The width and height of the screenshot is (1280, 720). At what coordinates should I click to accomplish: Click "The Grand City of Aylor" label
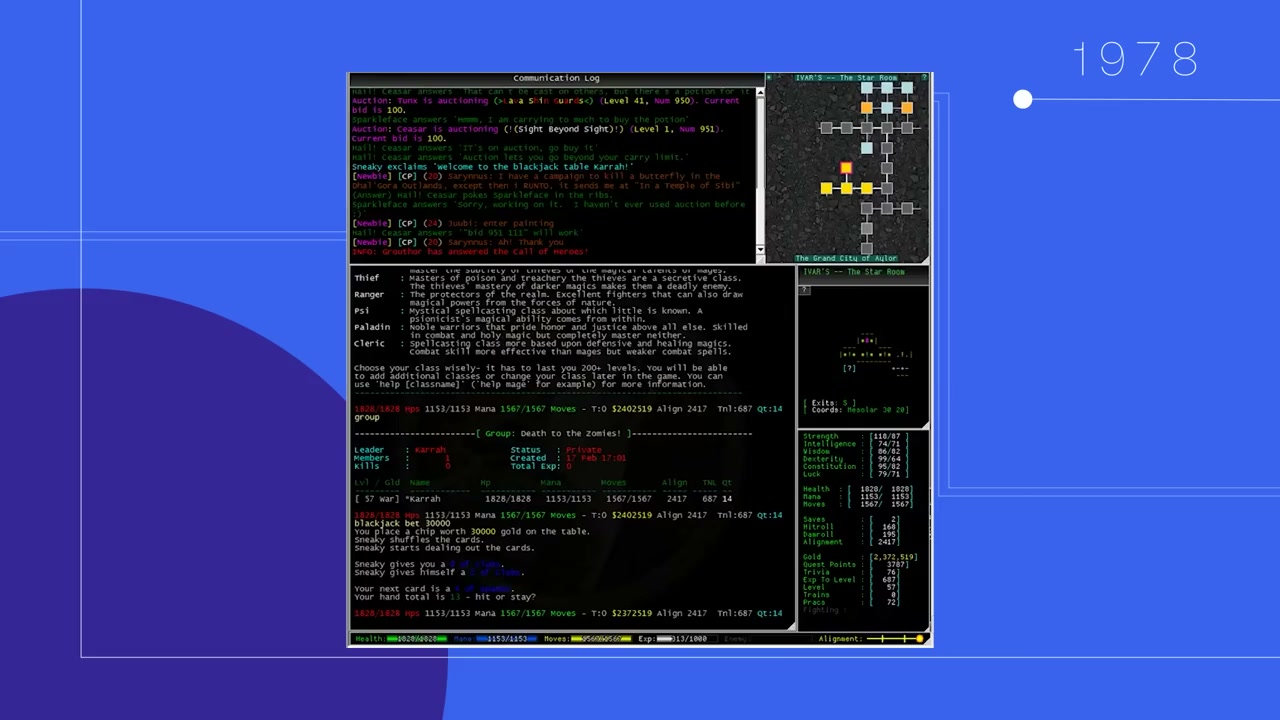(x=846, y=258)
